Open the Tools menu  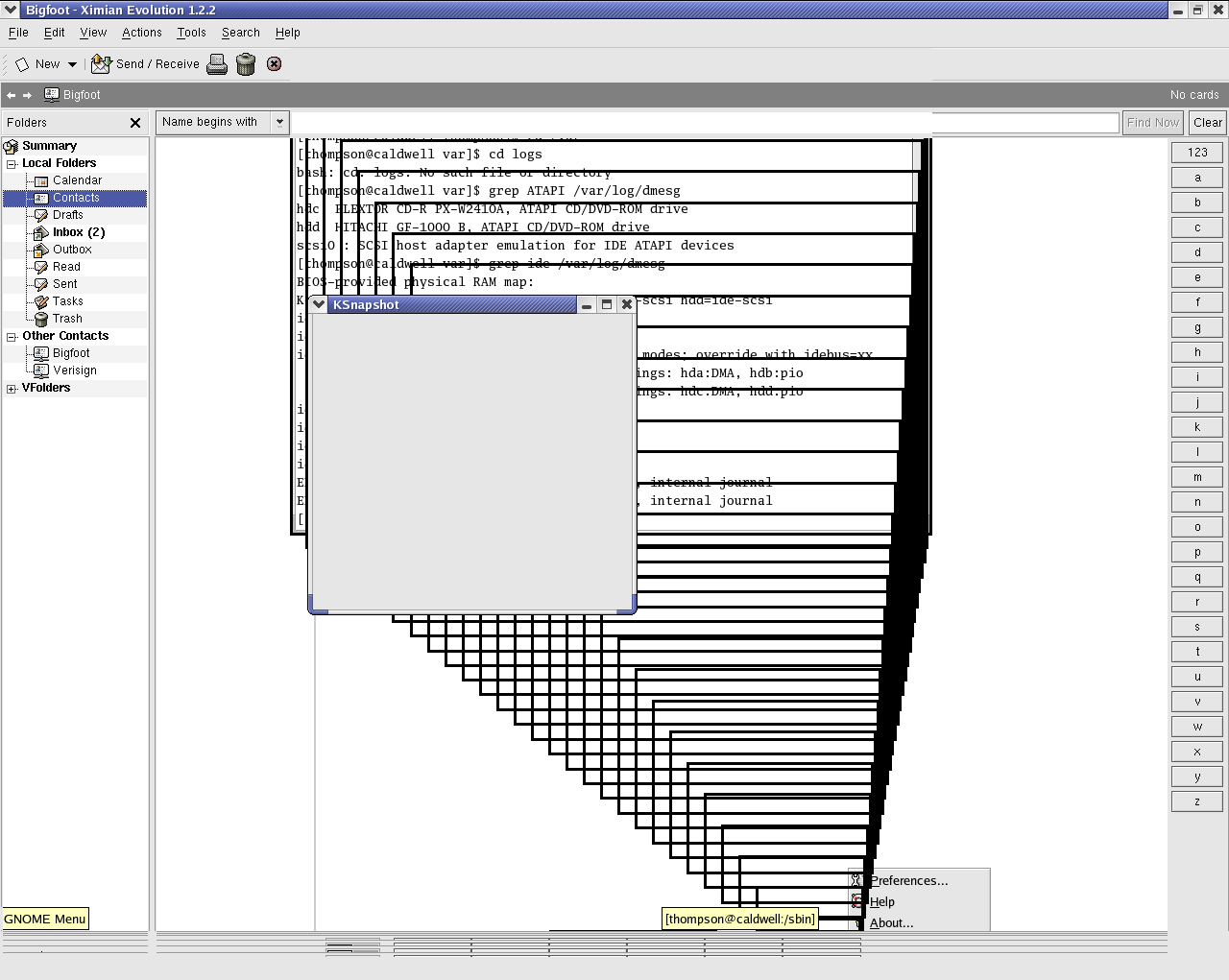click(x=191, y=33)
